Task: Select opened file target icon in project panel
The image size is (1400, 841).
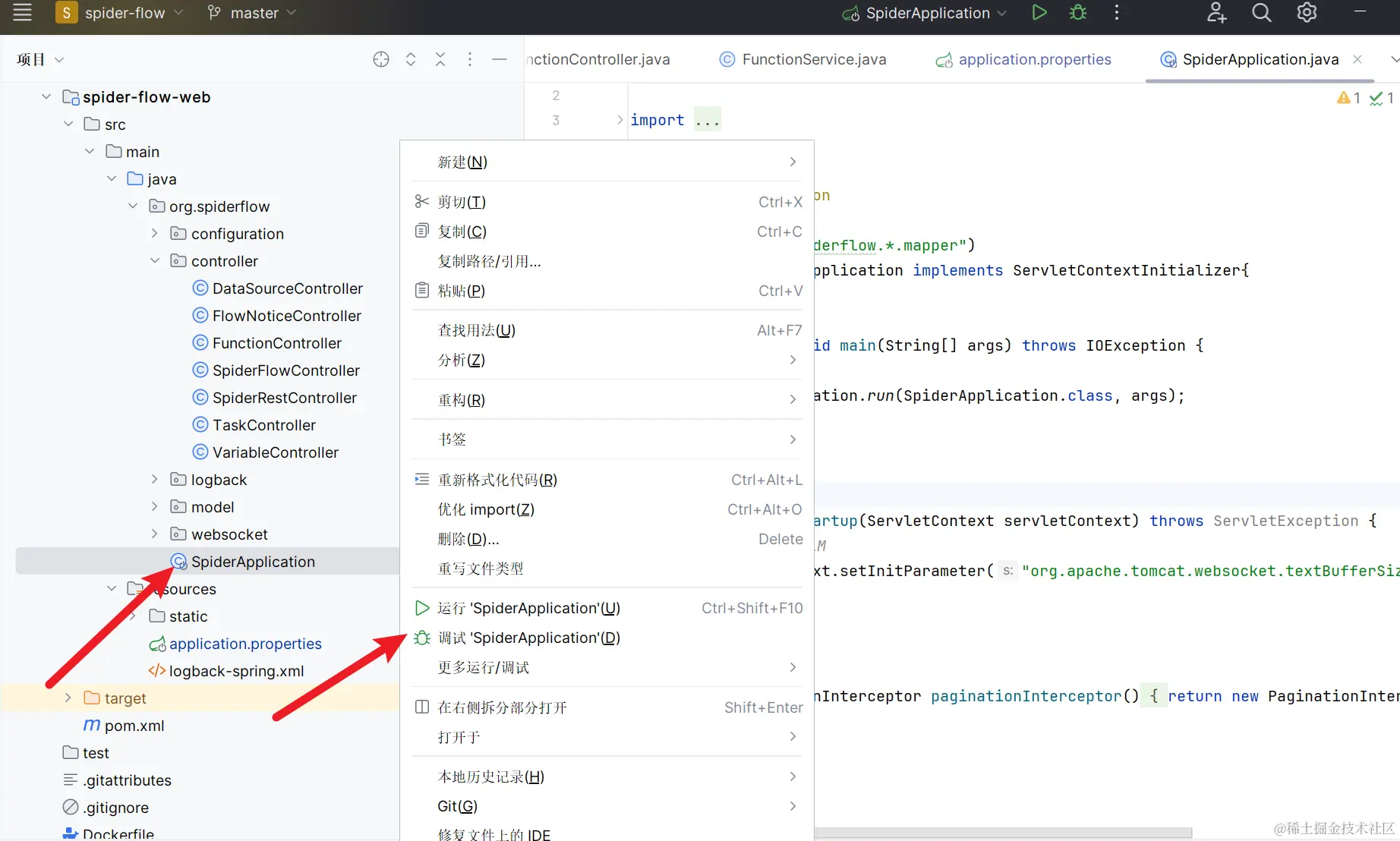Action: coord(381,59)
